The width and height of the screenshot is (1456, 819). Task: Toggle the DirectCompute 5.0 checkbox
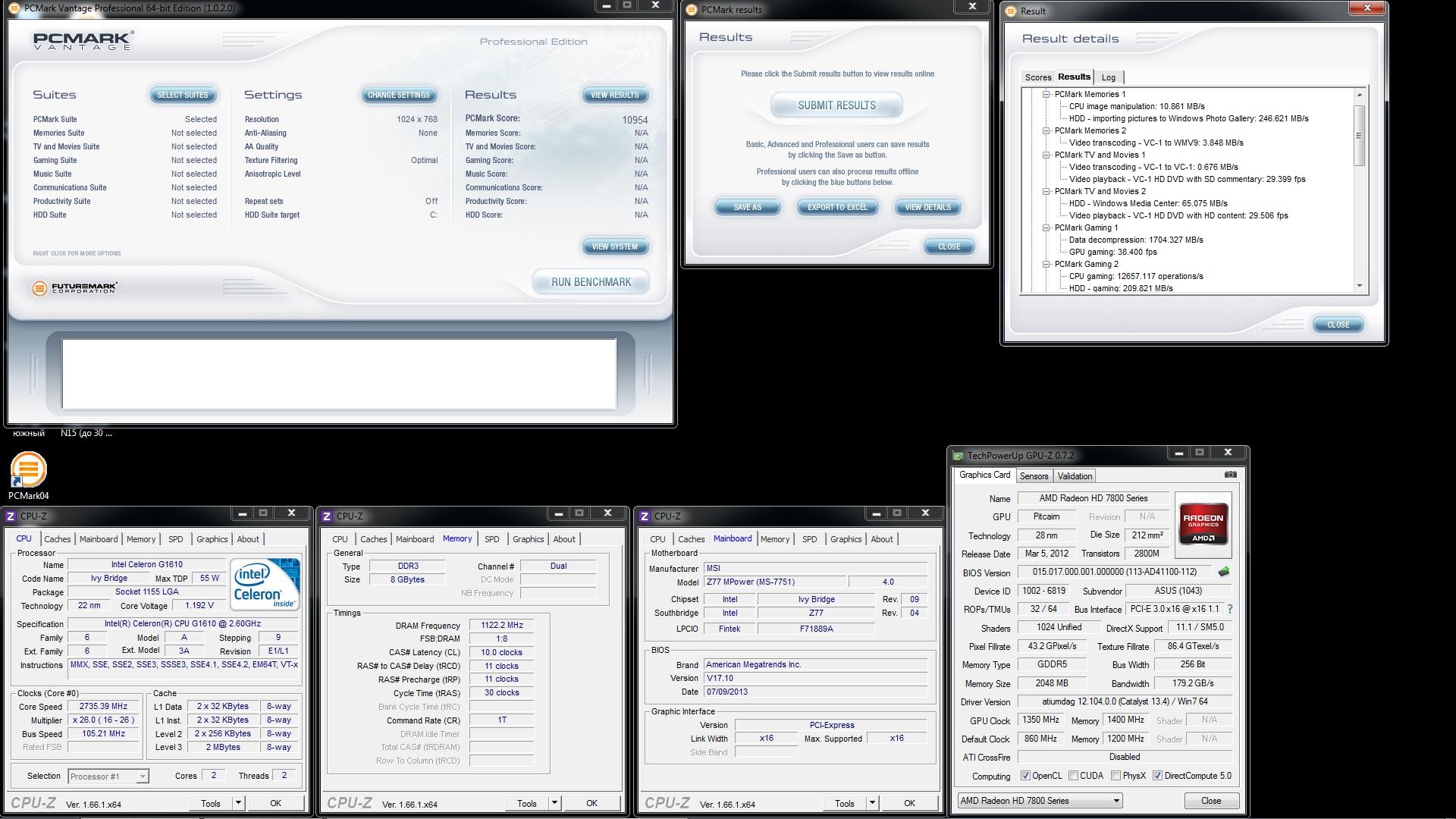[x=1157, y=776]
